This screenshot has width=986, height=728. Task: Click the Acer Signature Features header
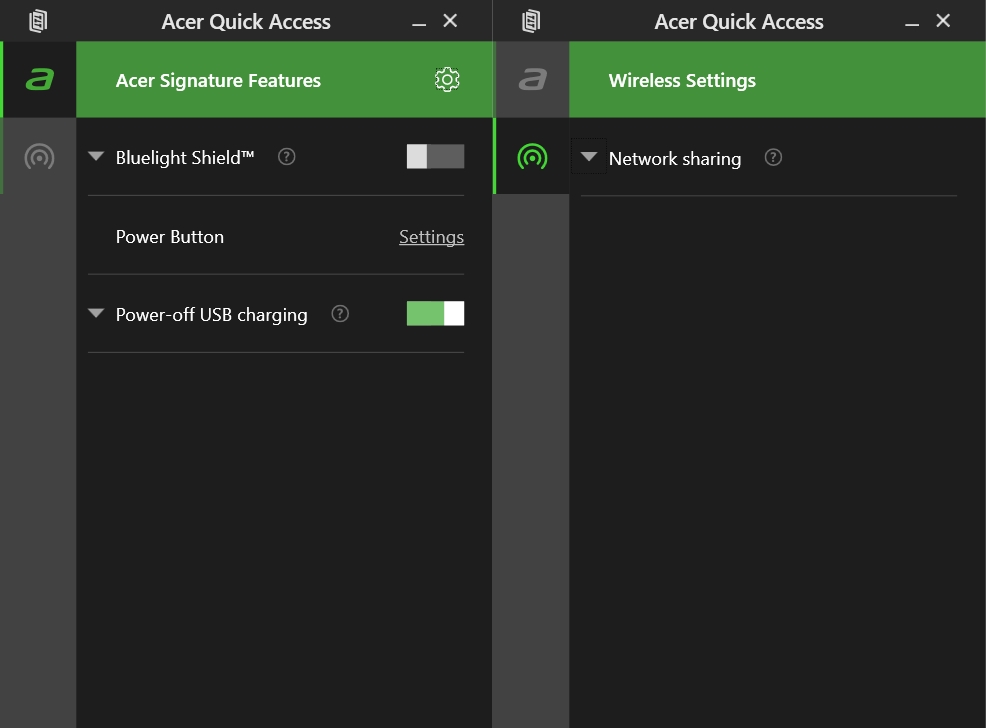218,81
